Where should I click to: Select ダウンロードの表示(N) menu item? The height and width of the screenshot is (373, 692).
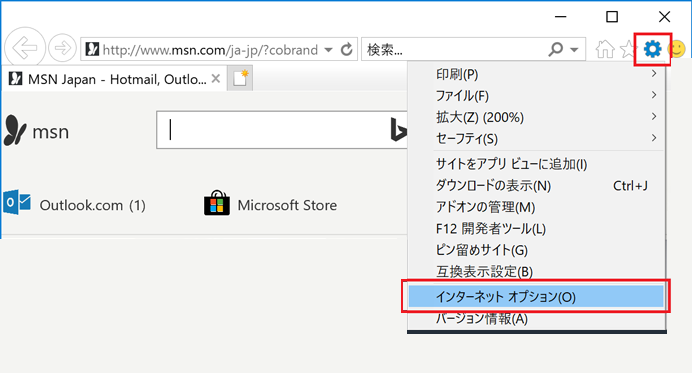click(x=537, y=186)
